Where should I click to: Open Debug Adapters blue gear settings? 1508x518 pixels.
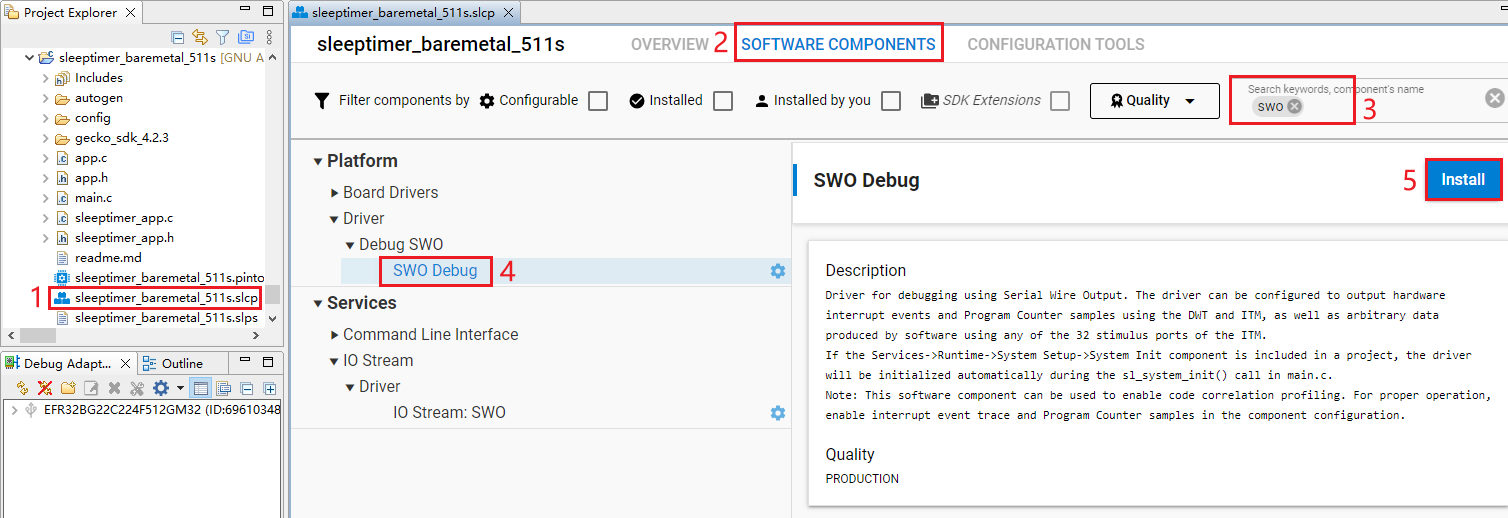[161, 388]
